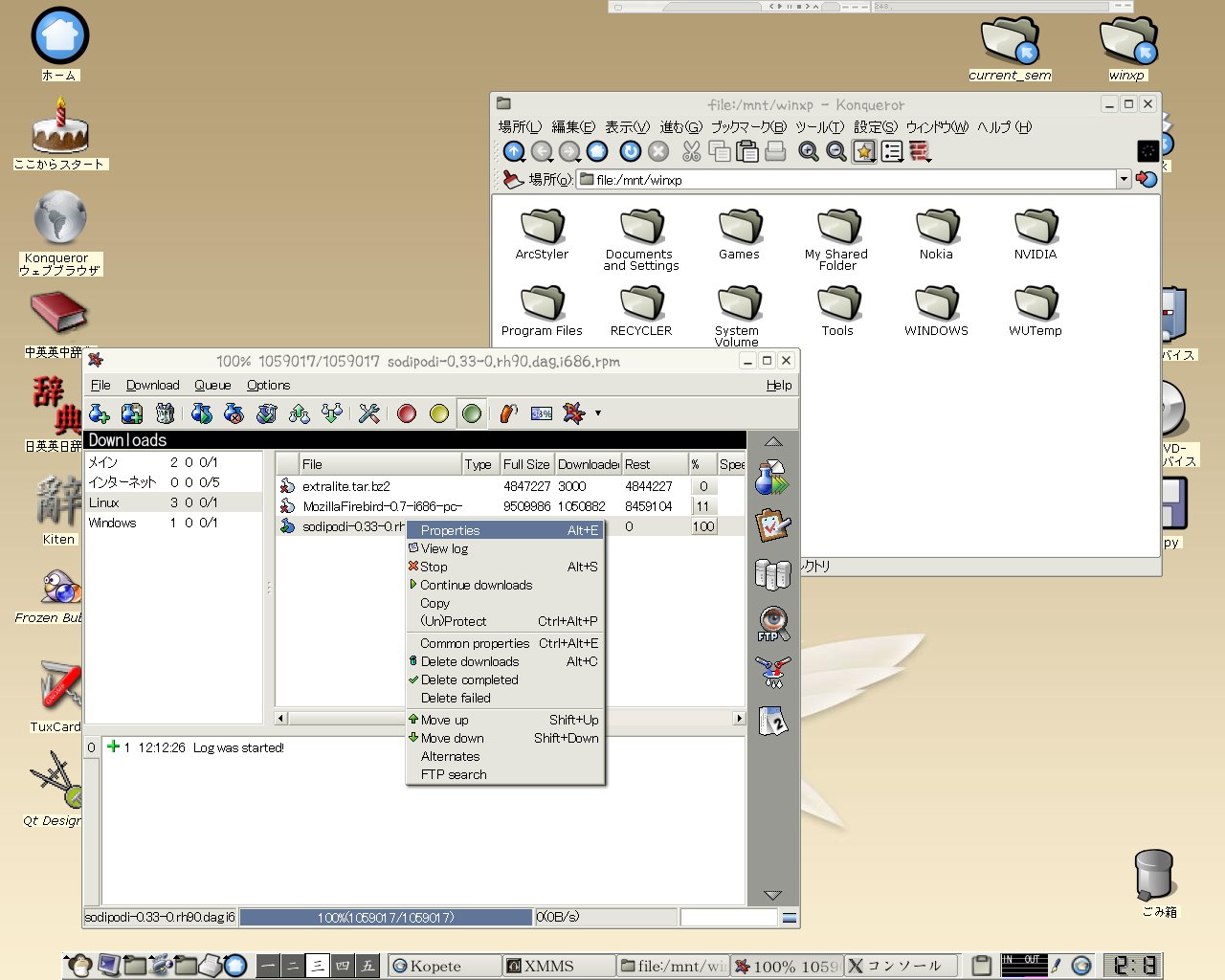Screen dimensions: 1225x980
Task: Choose Continue downloads in context menu
Action: (x=506, y=585)
